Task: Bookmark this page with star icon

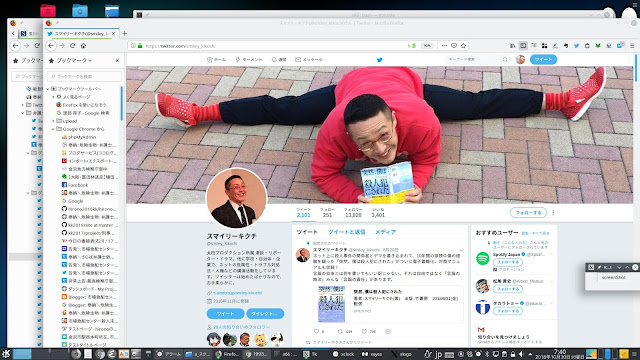Action: (463, 46)
